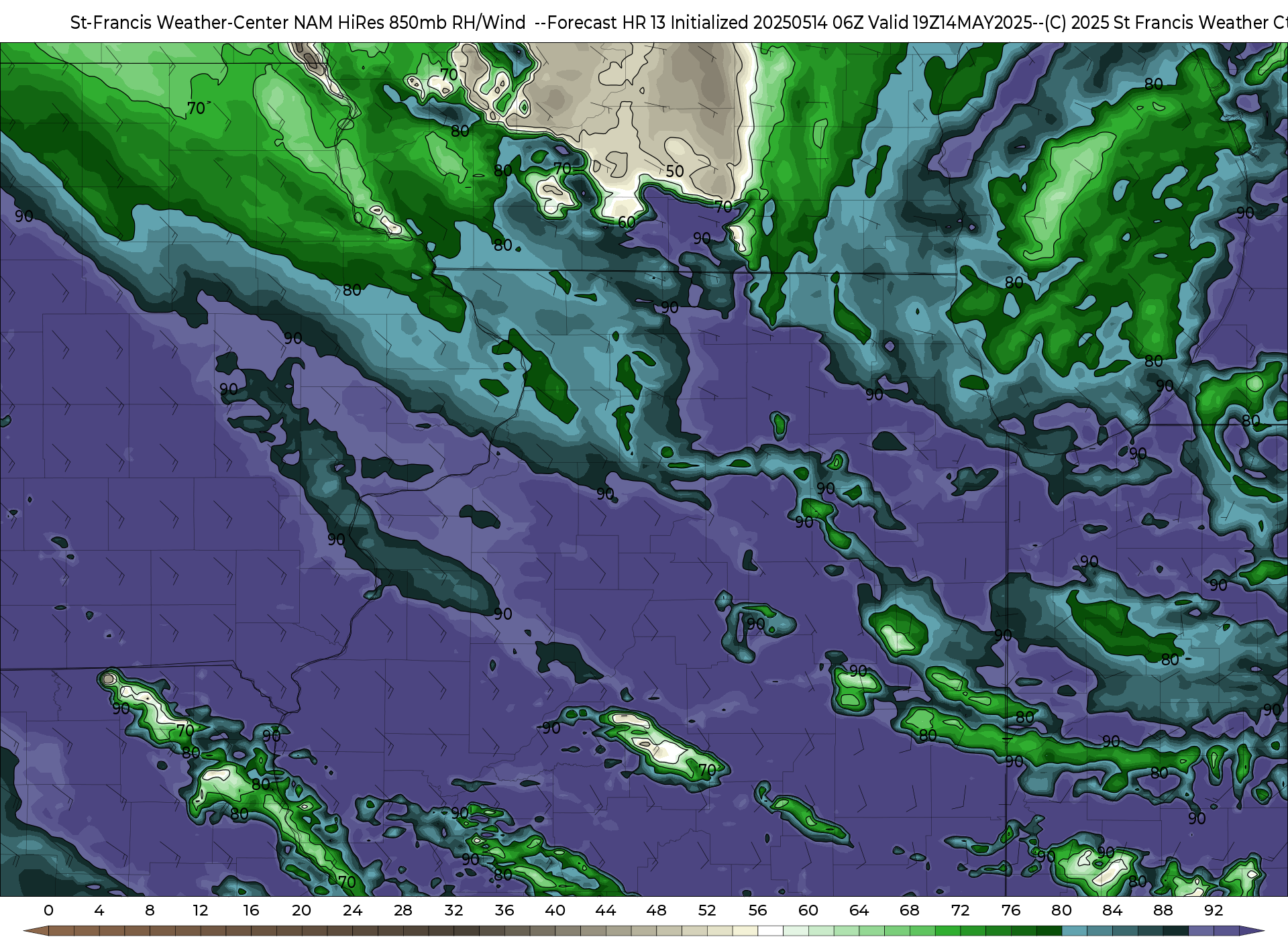
Task: Click the colorbar tick label 48
Action: [656, 910]
